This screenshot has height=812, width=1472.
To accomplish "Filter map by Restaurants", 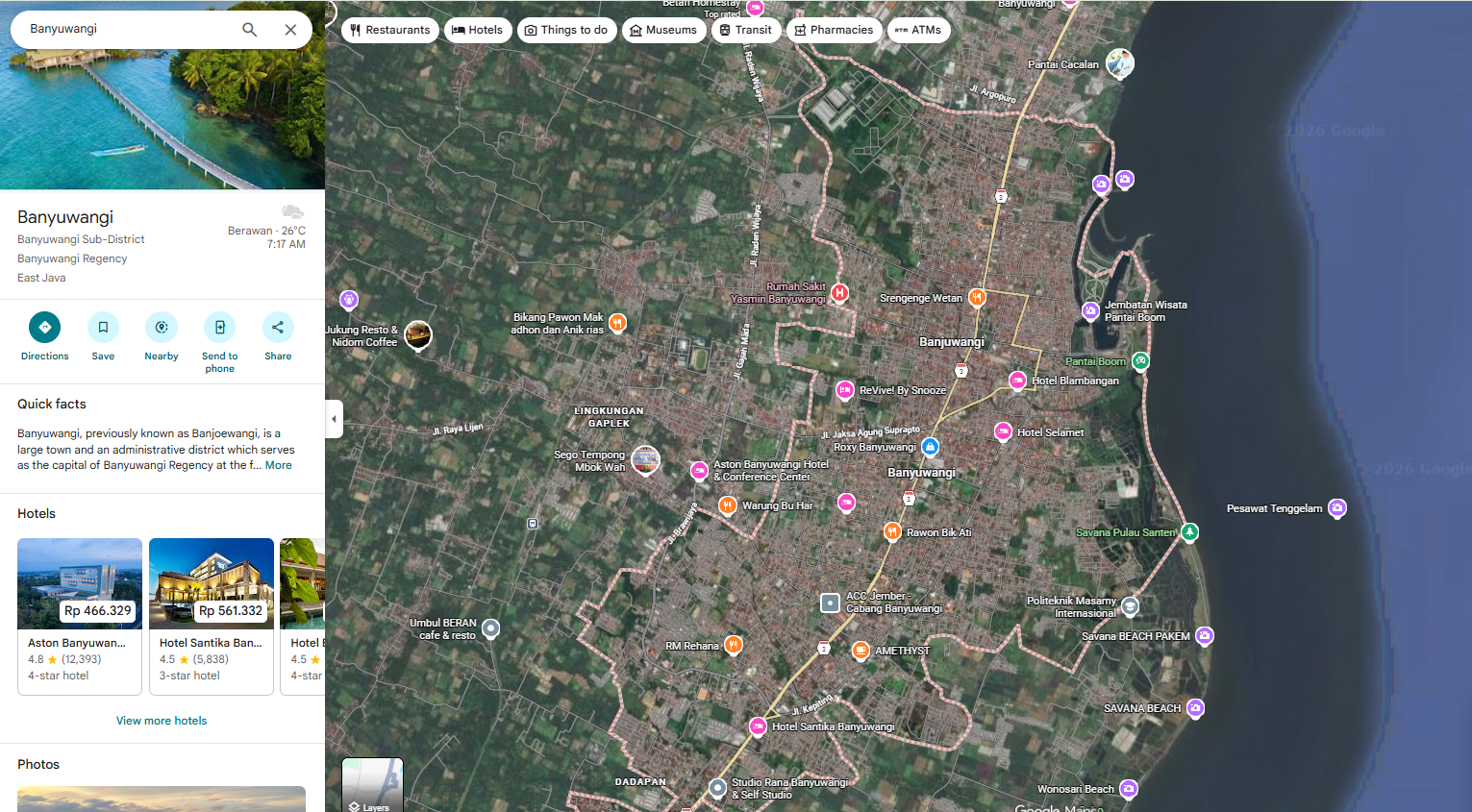I will tap(390, 30).
